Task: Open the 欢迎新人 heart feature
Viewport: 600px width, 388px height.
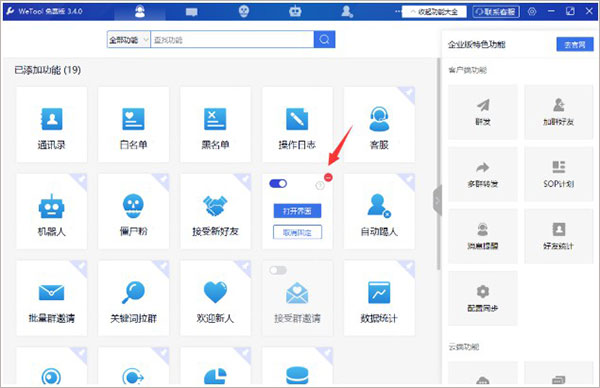Action: coord(215,298)
